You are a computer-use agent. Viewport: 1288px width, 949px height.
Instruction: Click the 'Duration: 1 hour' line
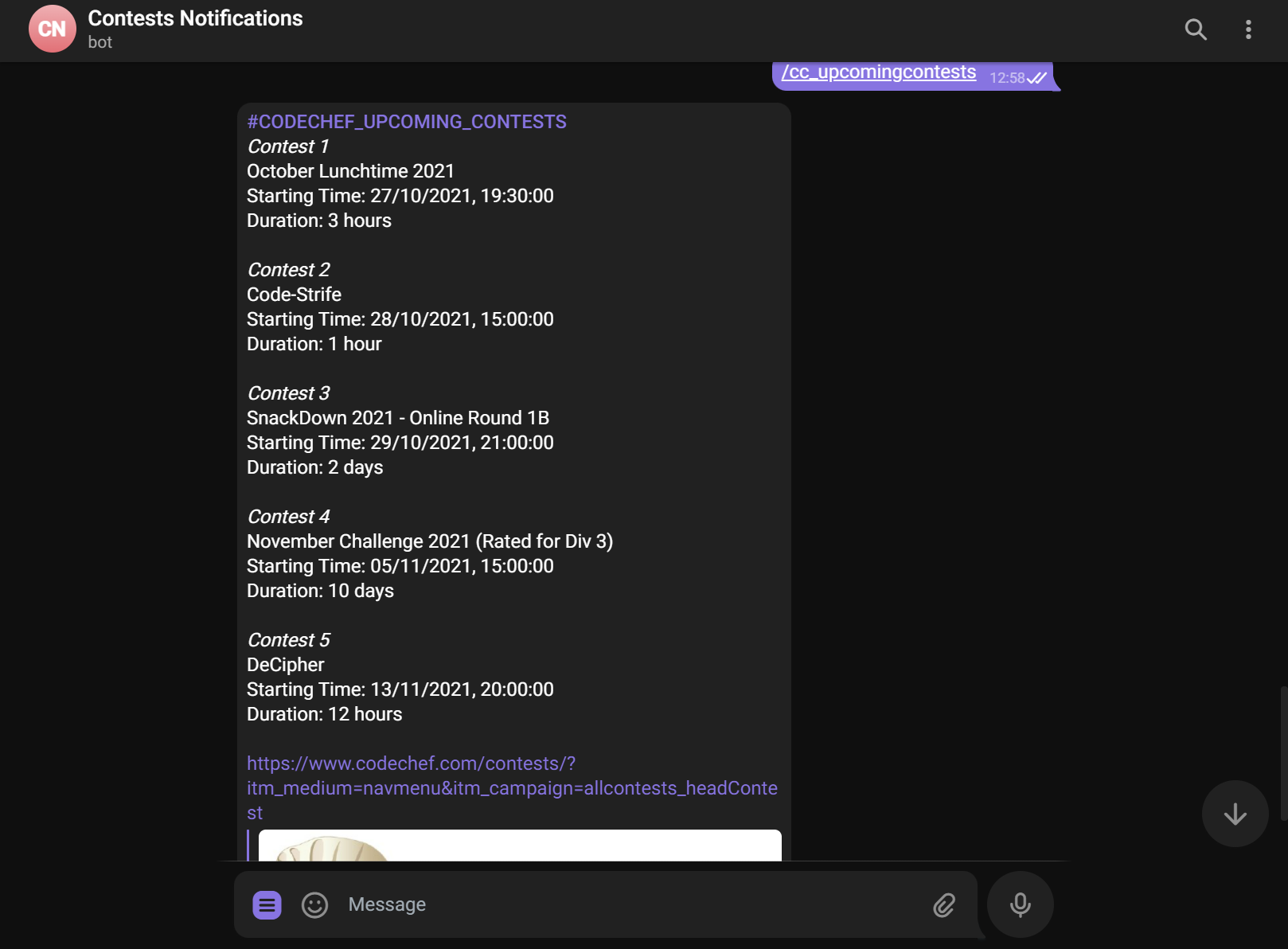pos(314,344)
